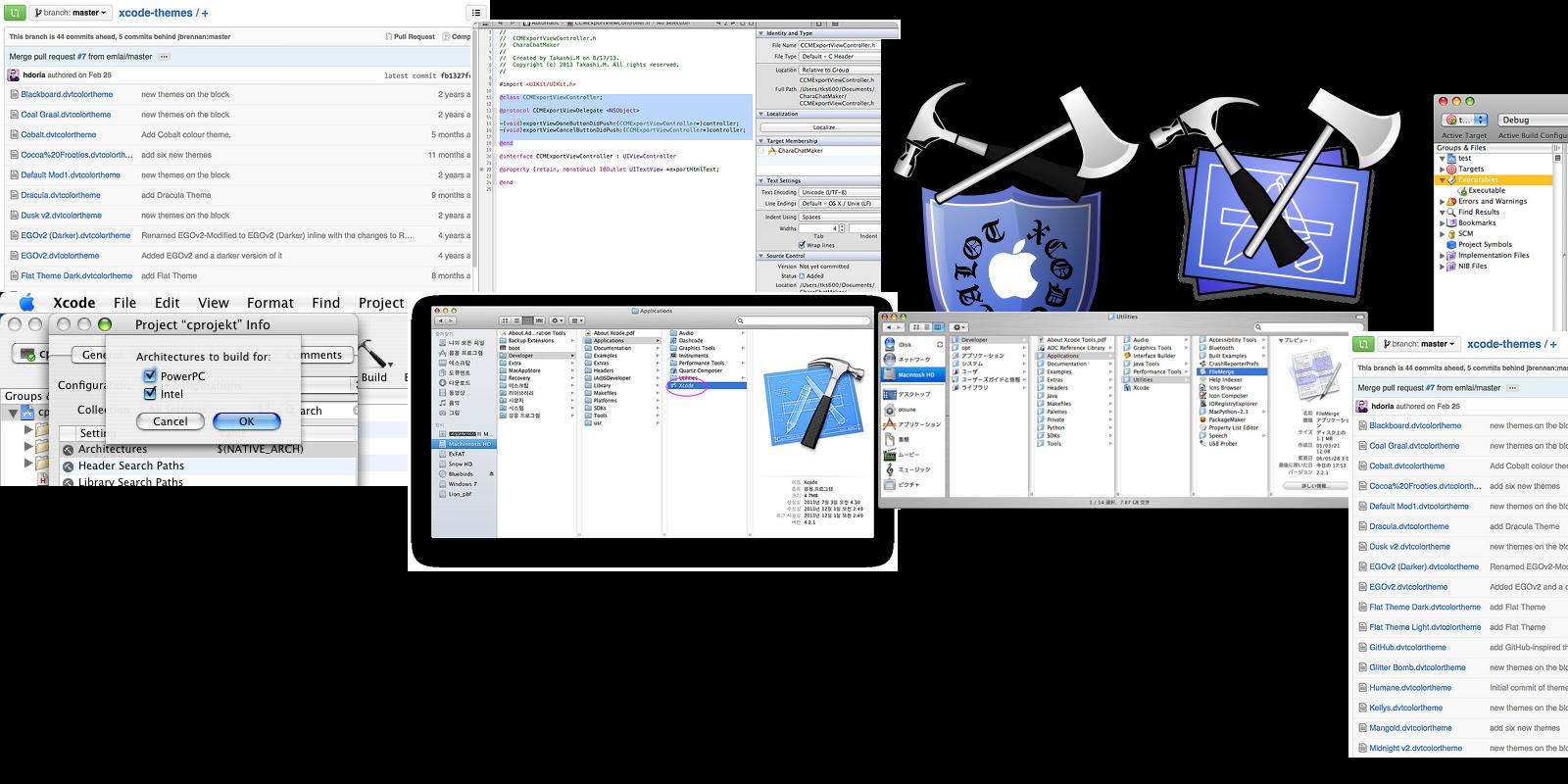Open the Xcode menu in the menu bar
Screen dimensions: 1568x784
74,303
